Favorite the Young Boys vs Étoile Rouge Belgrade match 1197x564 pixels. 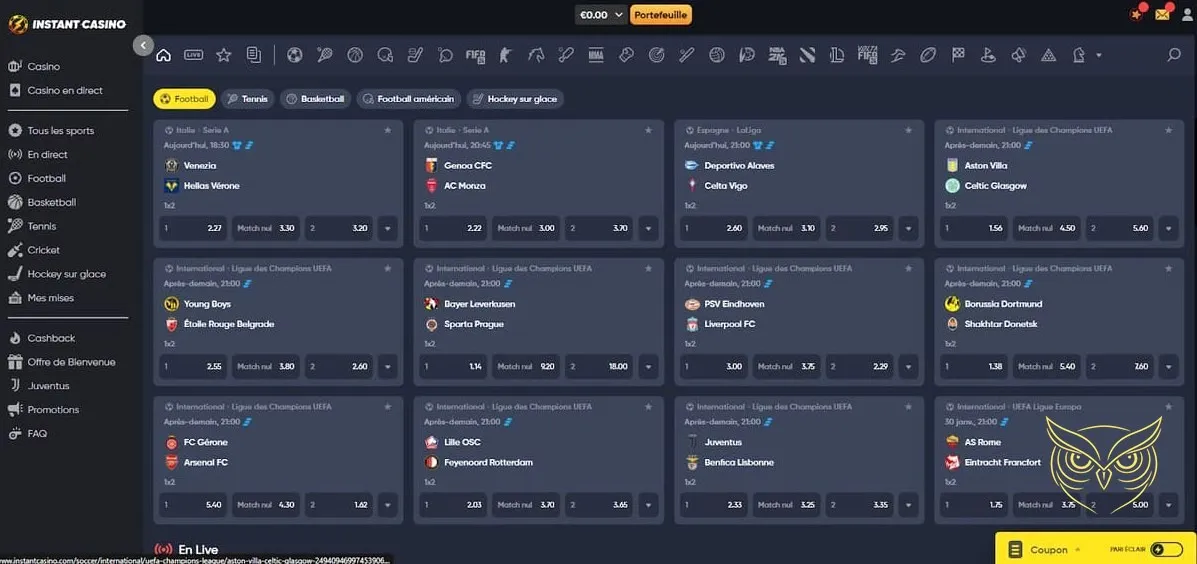pos(388,269)
